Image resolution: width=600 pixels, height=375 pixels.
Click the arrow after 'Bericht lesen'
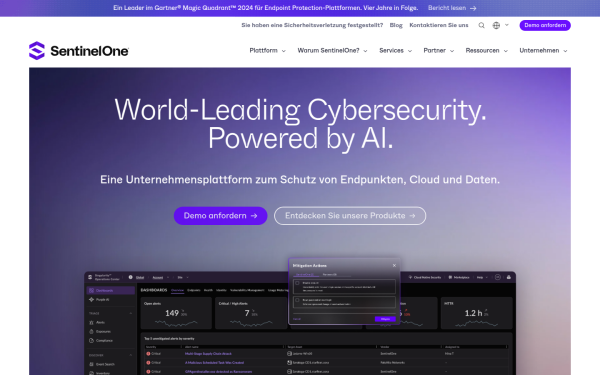point(473,8)
